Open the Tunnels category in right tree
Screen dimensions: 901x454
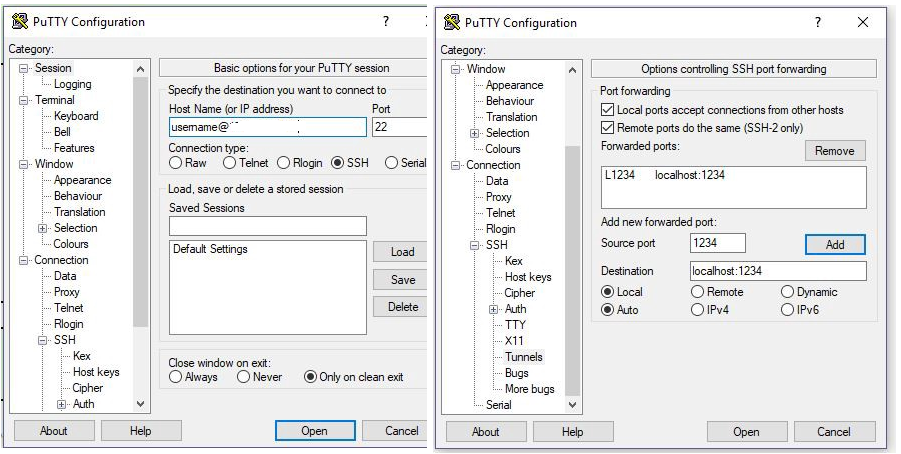tap(523, 357)
